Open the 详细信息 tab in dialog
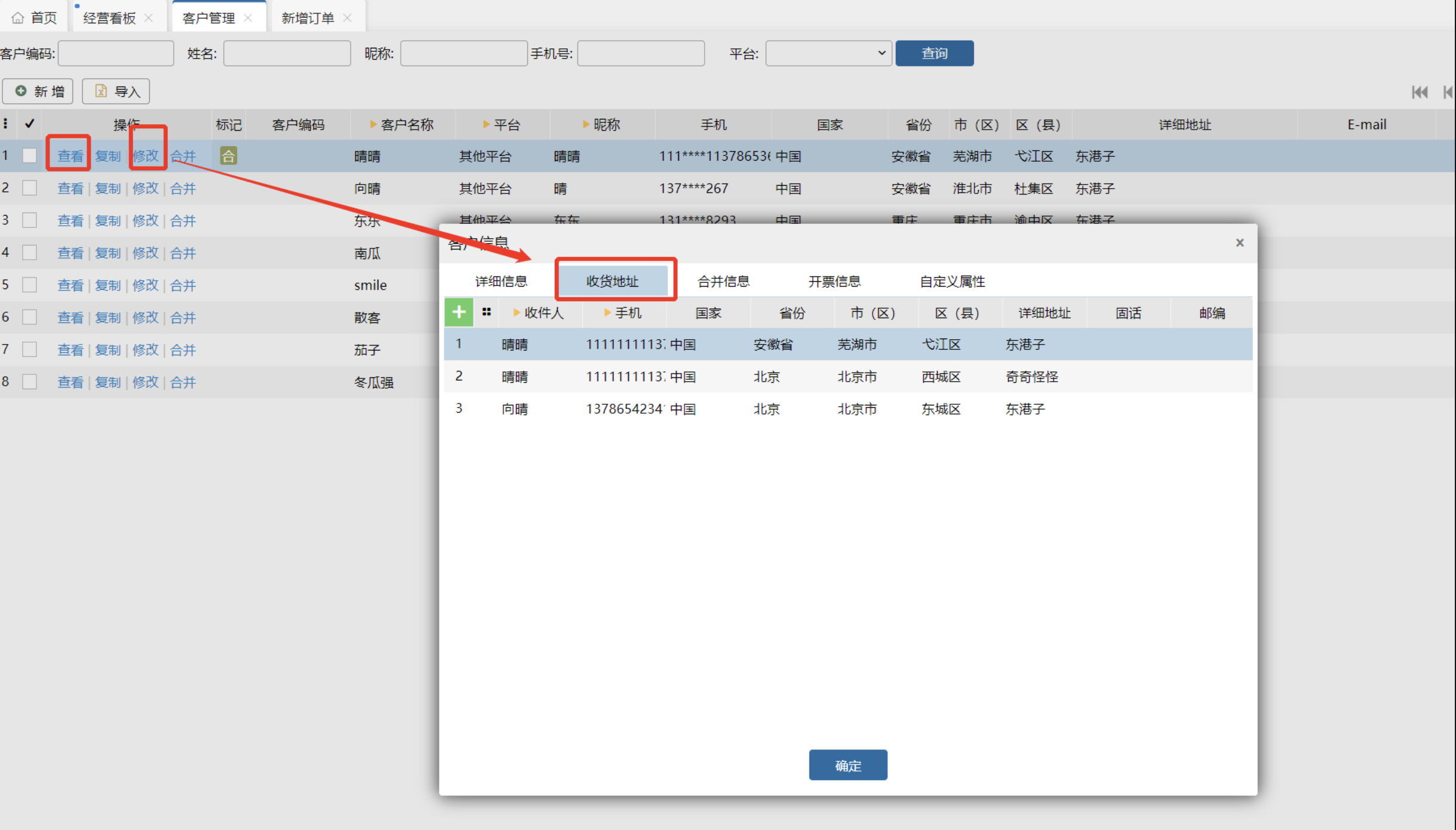Image resolution: width=1456 pixels, height=830 pixels. [501, 281]
